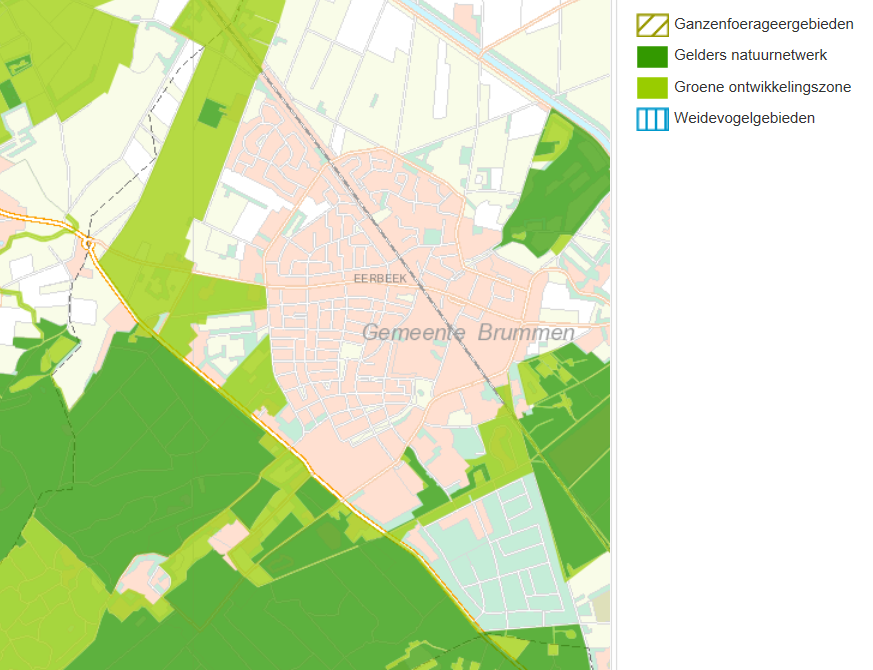Click the Gemeente Brummen map label
The width and height of the screenshot is (873, 670).
click(468, 332)
